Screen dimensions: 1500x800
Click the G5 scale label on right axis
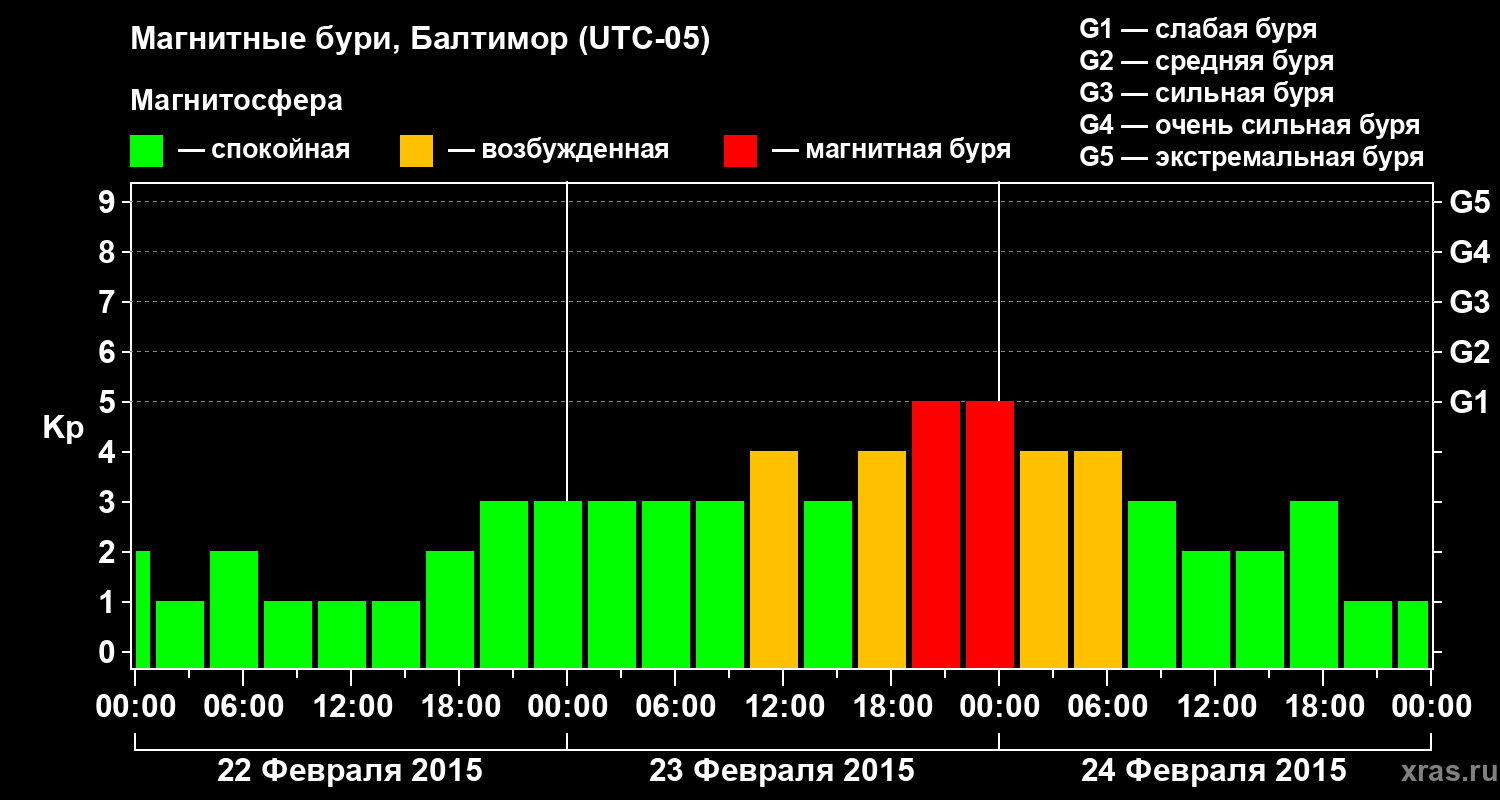click(1469, 202)
